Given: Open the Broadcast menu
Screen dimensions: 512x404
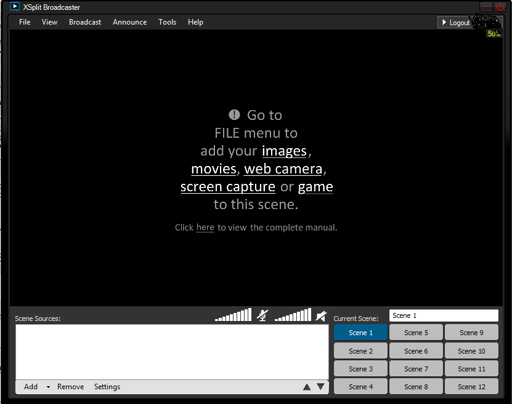Looking at the screenshot, I should click(x=85, y=22).
